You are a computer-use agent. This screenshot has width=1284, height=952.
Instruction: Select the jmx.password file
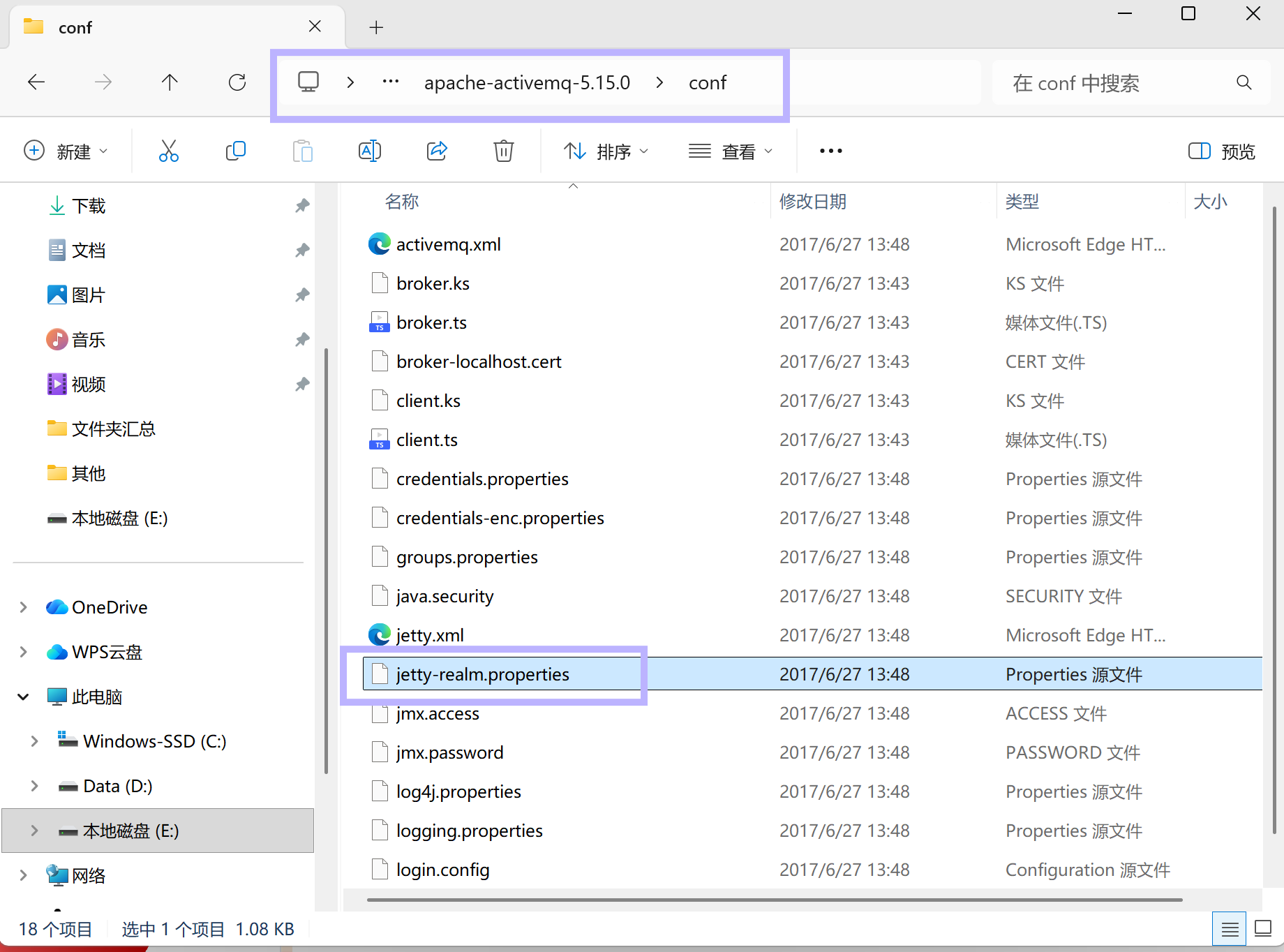pyautogui.click(x=450, y=752)
